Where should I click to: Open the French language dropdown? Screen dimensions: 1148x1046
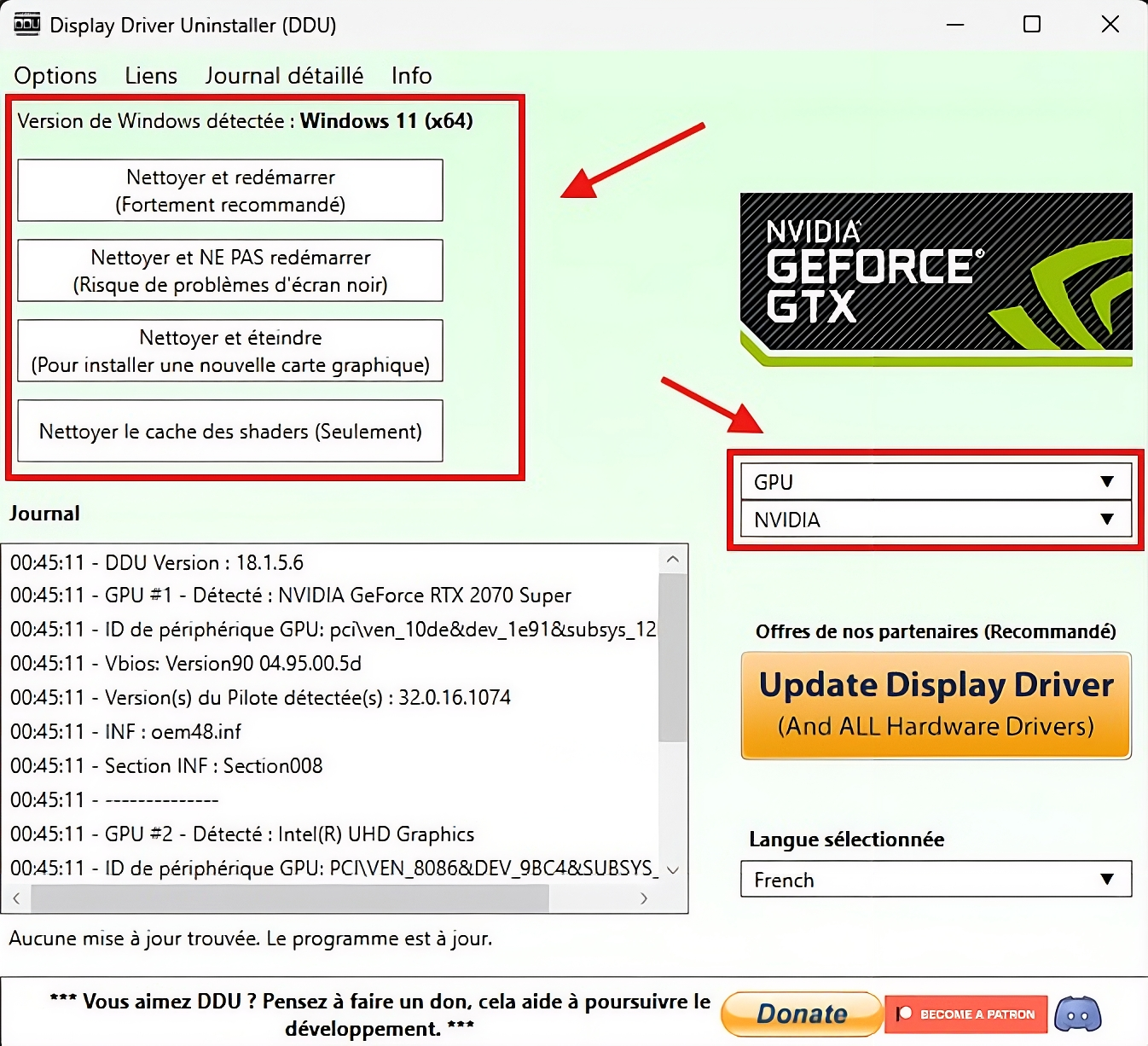[936, 880]
